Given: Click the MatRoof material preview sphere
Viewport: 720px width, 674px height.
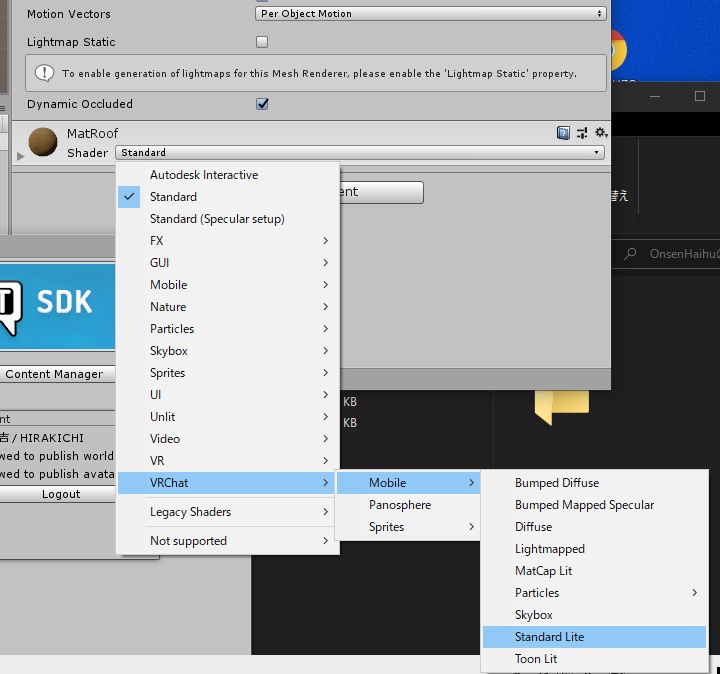Looking at the screenshot, I should 43,142.
